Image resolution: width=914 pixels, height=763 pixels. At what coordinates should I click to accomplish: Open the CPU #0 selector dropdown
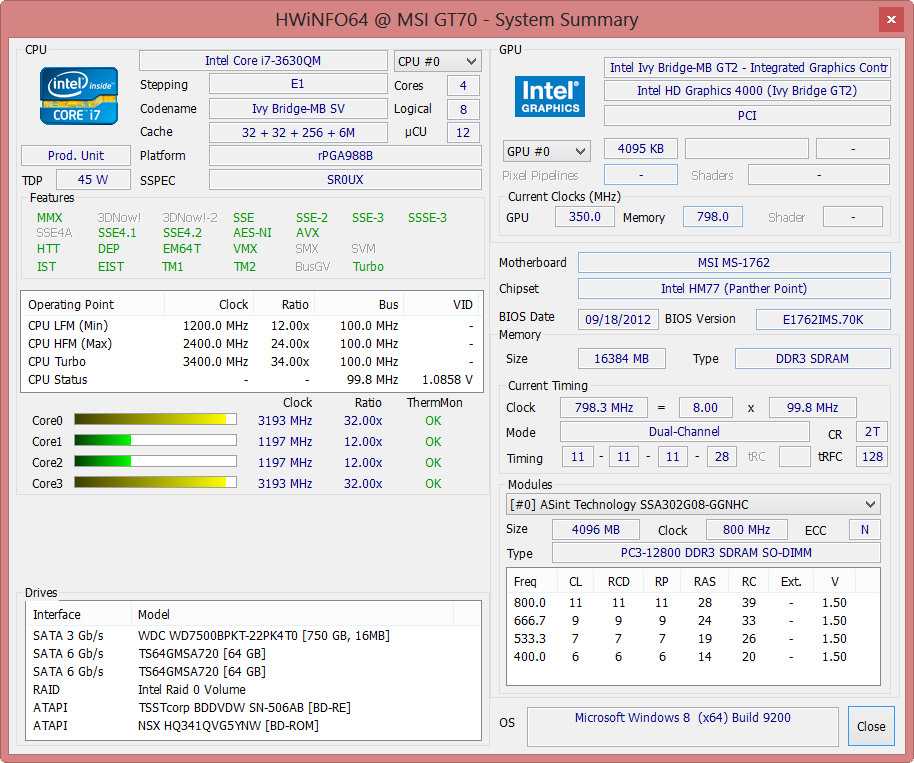pos(438,61)
